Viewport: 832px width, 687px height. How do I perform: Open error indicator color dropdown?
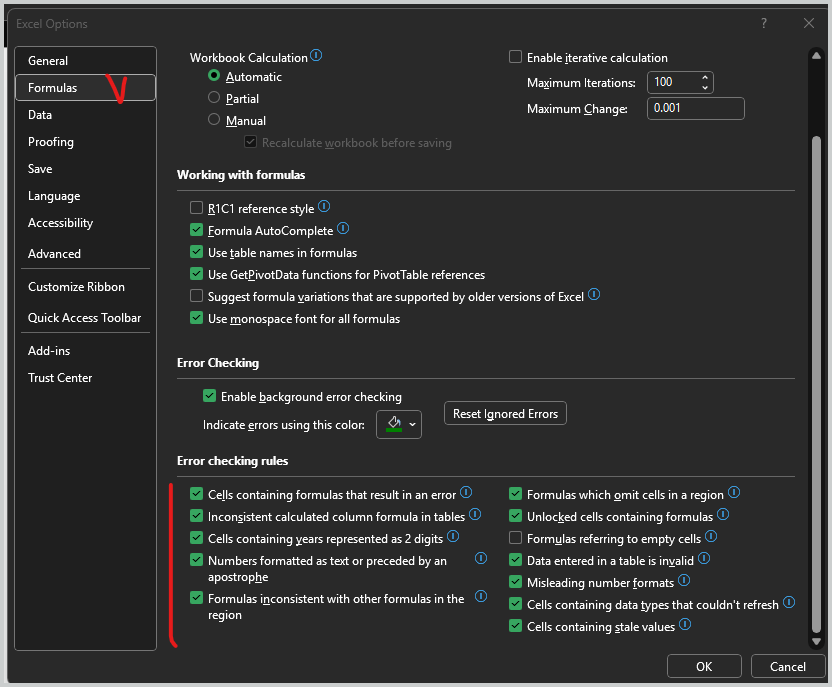[399, 424]
